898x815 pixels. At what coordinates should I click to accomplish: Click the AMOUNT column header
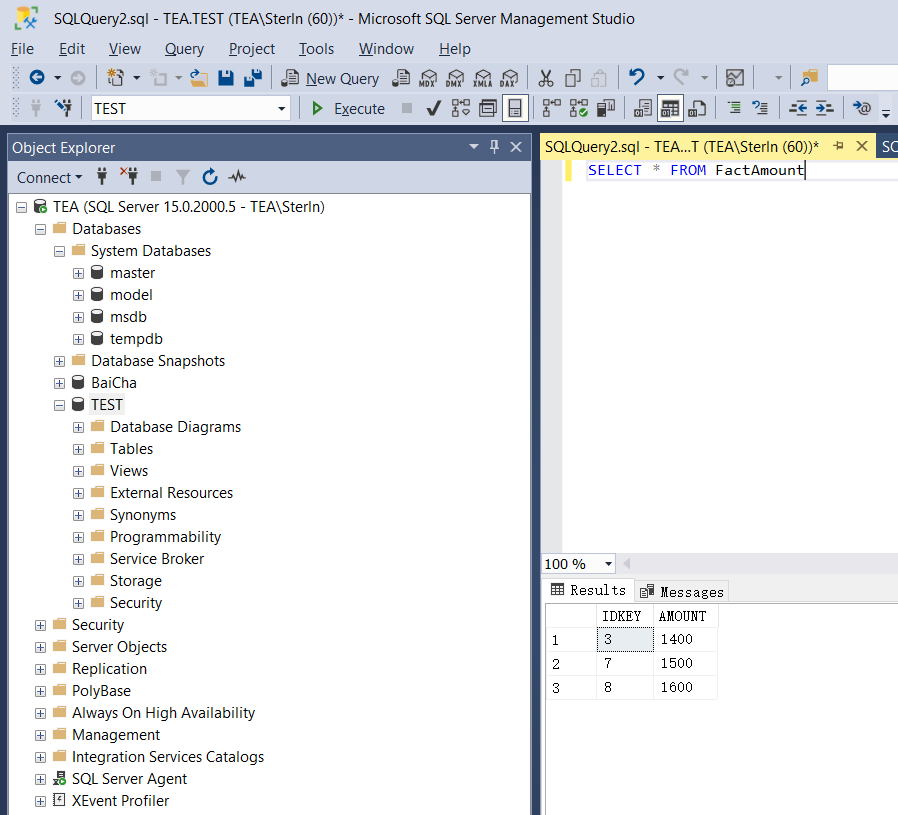685,616
